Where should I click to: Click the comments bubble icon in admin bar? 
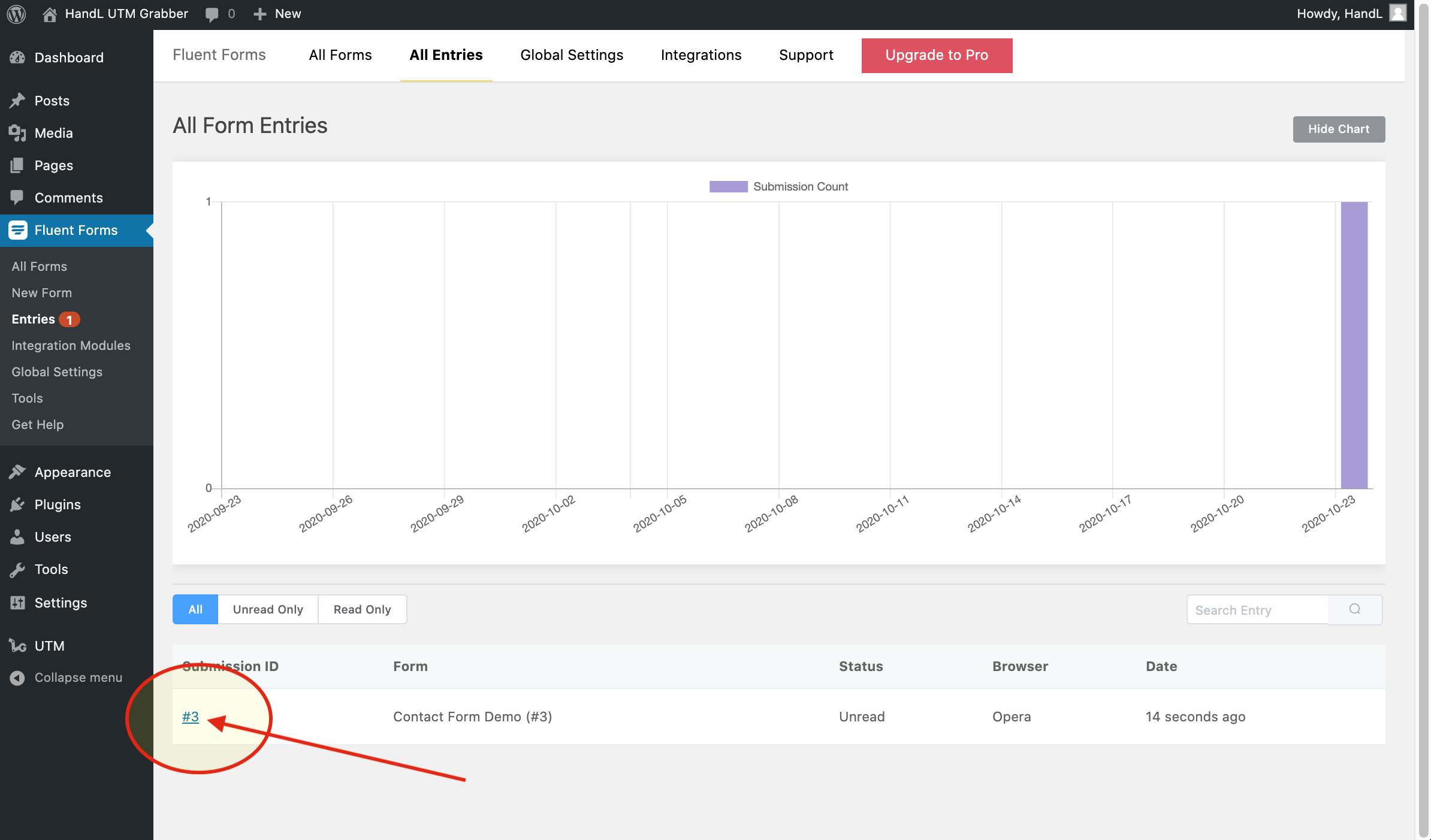212,14
